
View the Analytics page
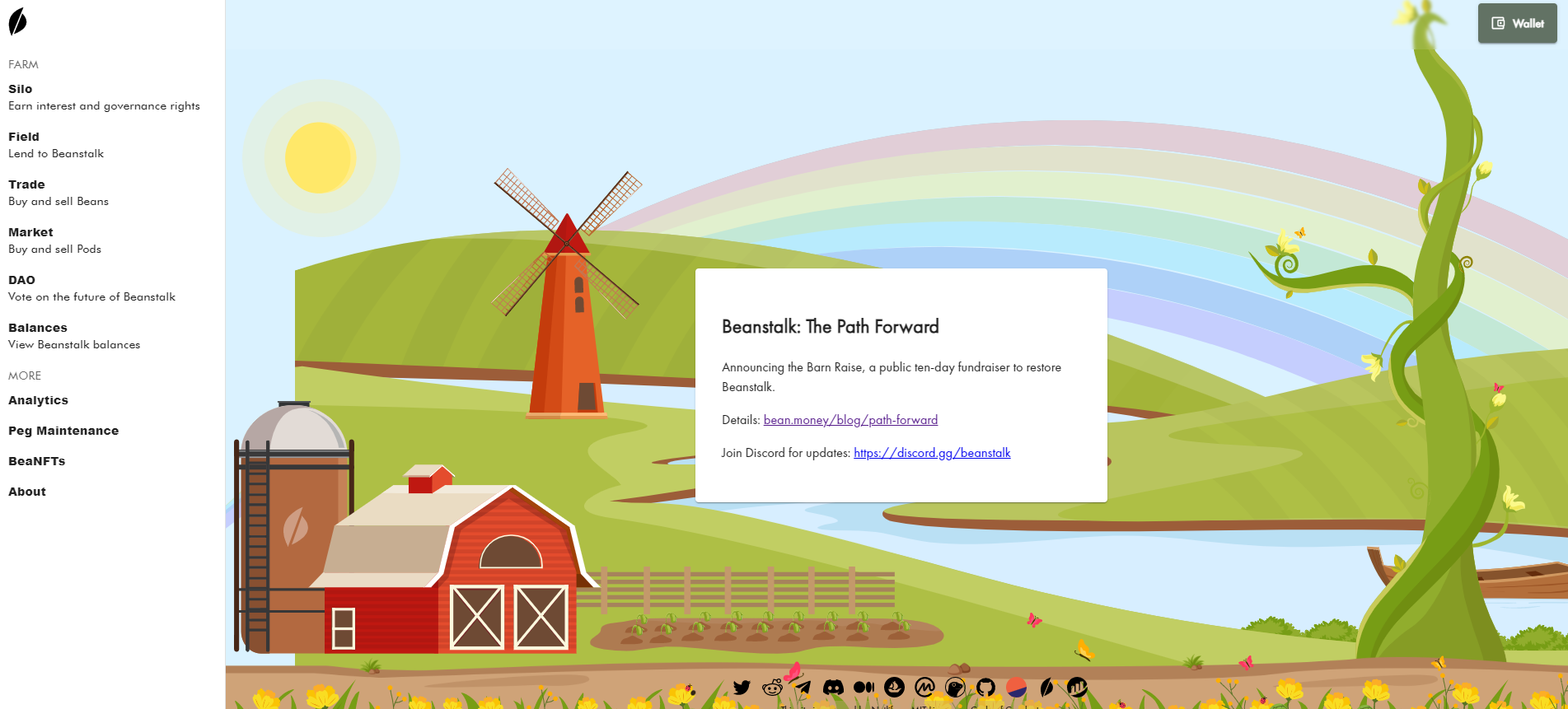pos(38,400)
